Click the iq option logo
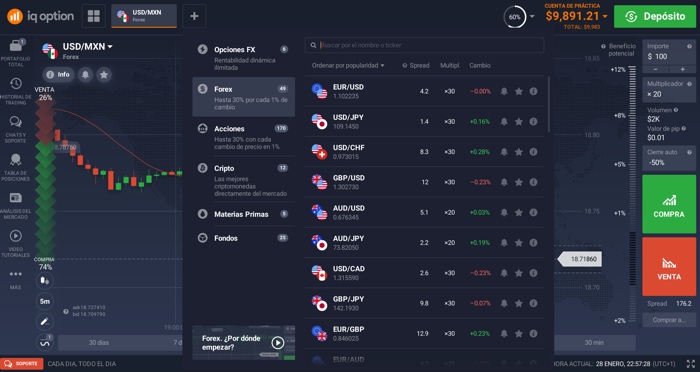This screenshot has height=372, width=700. (40, 17)
